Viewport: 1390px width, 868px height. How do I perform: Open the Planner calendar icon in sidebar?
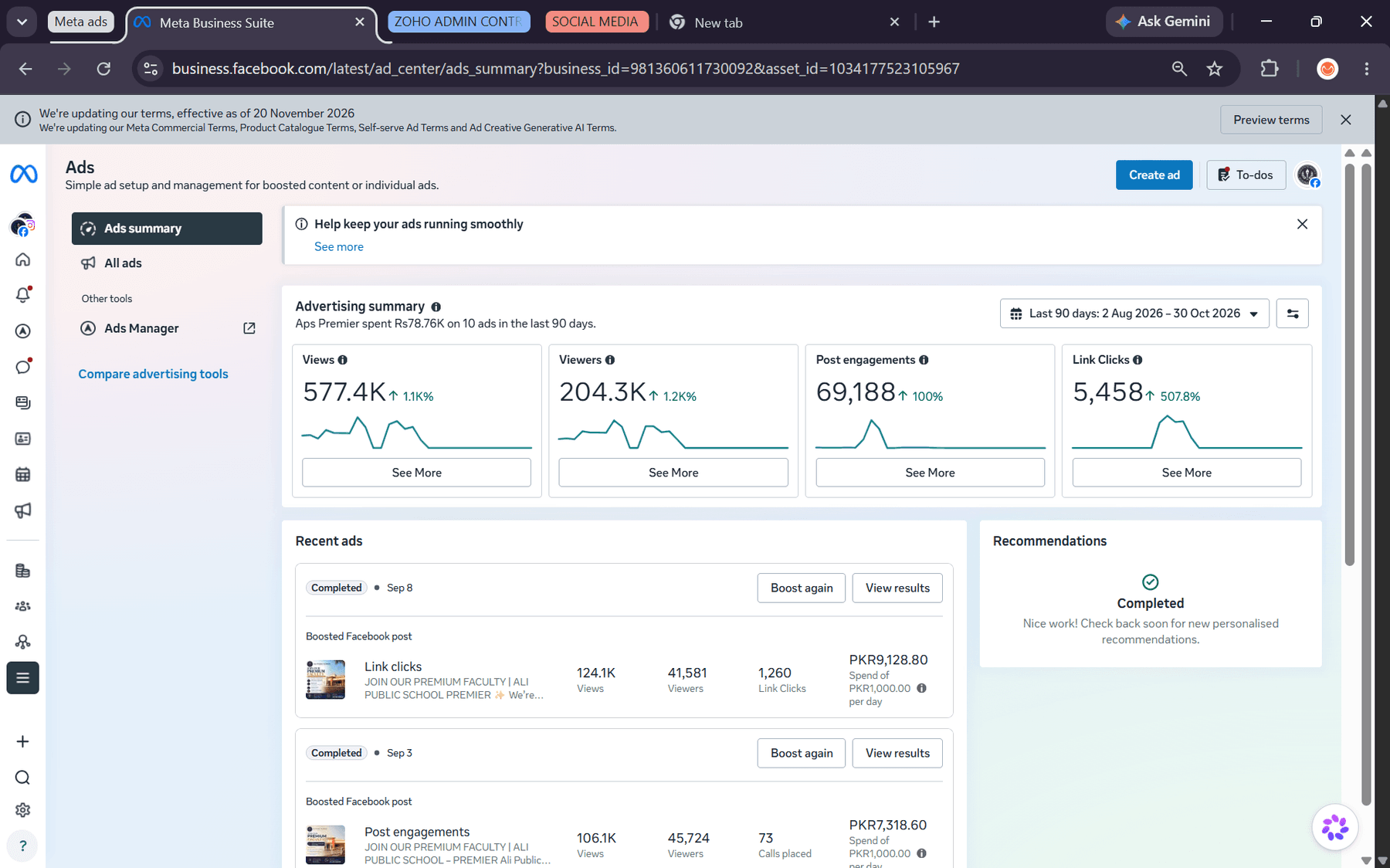click(x=23, y=474)
